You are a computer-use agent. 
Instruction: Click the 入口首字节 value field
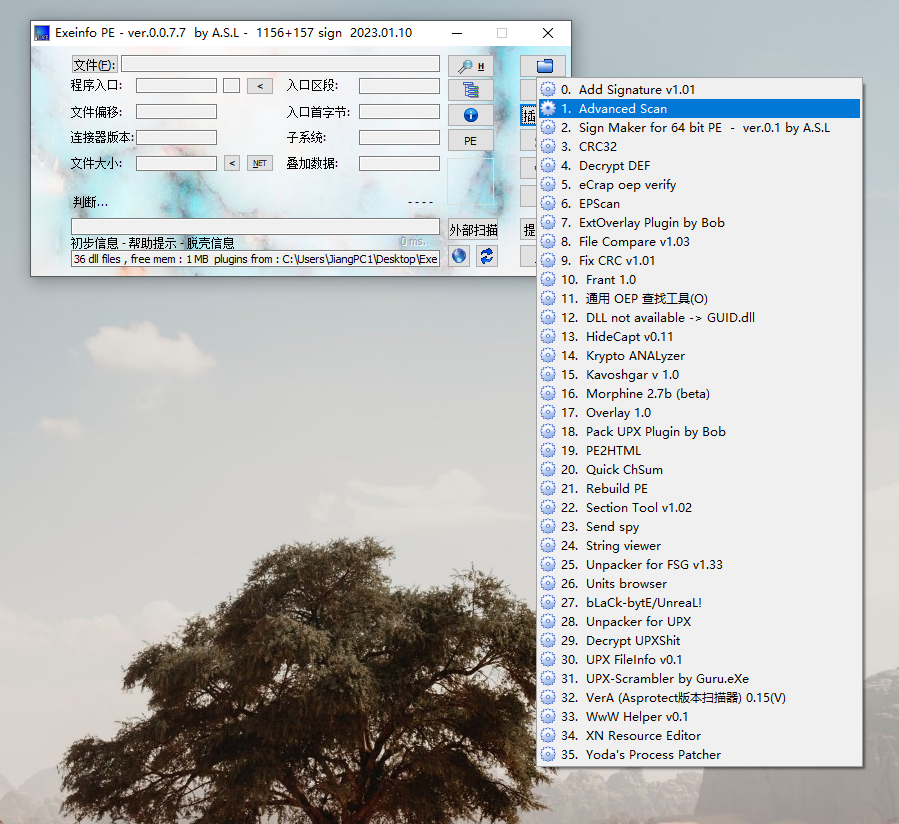(x=399, y=112)
